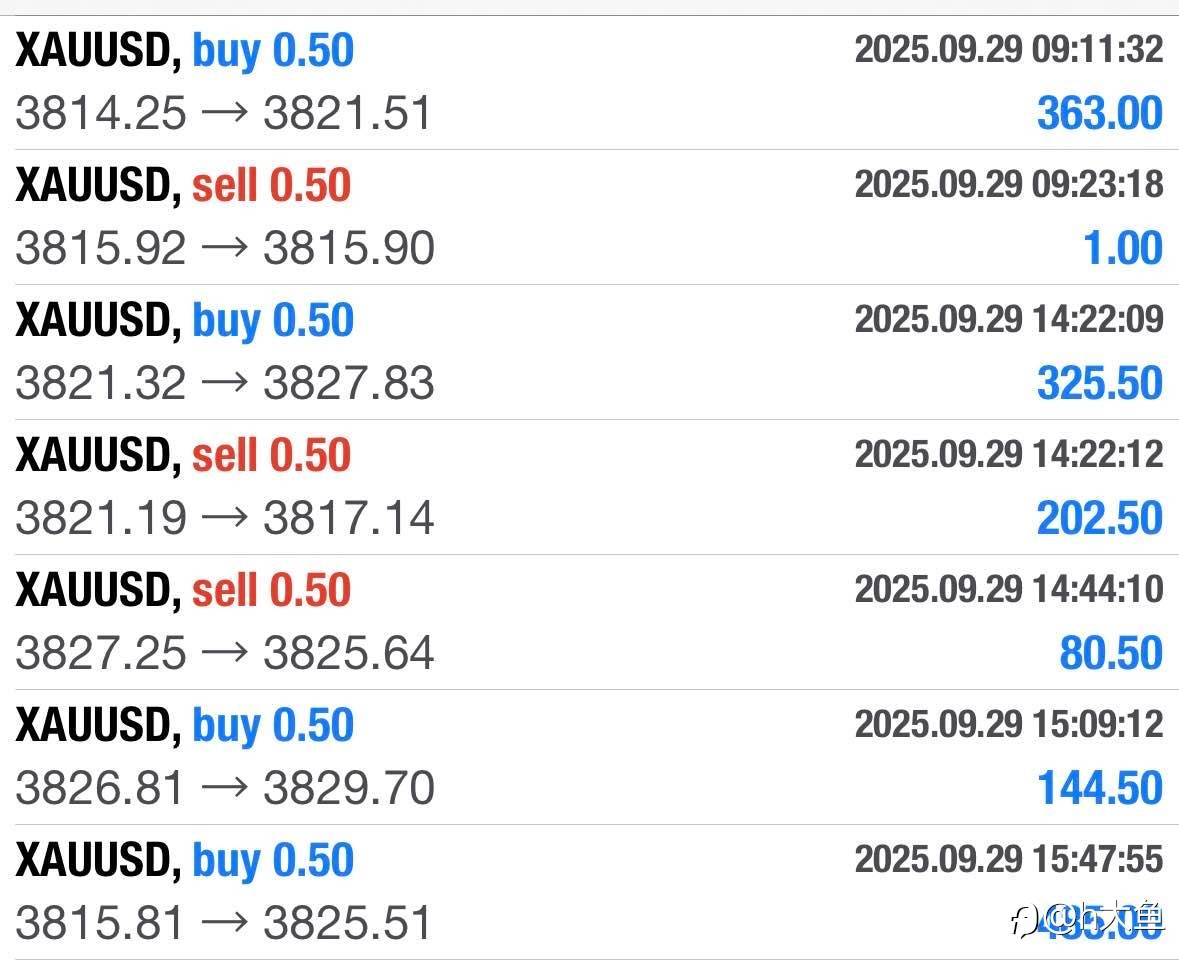The height and width of the screenshot is (973, 1179).
Task: Select the price range 3821.19 → 3817.14
Action: coord(224,518)
